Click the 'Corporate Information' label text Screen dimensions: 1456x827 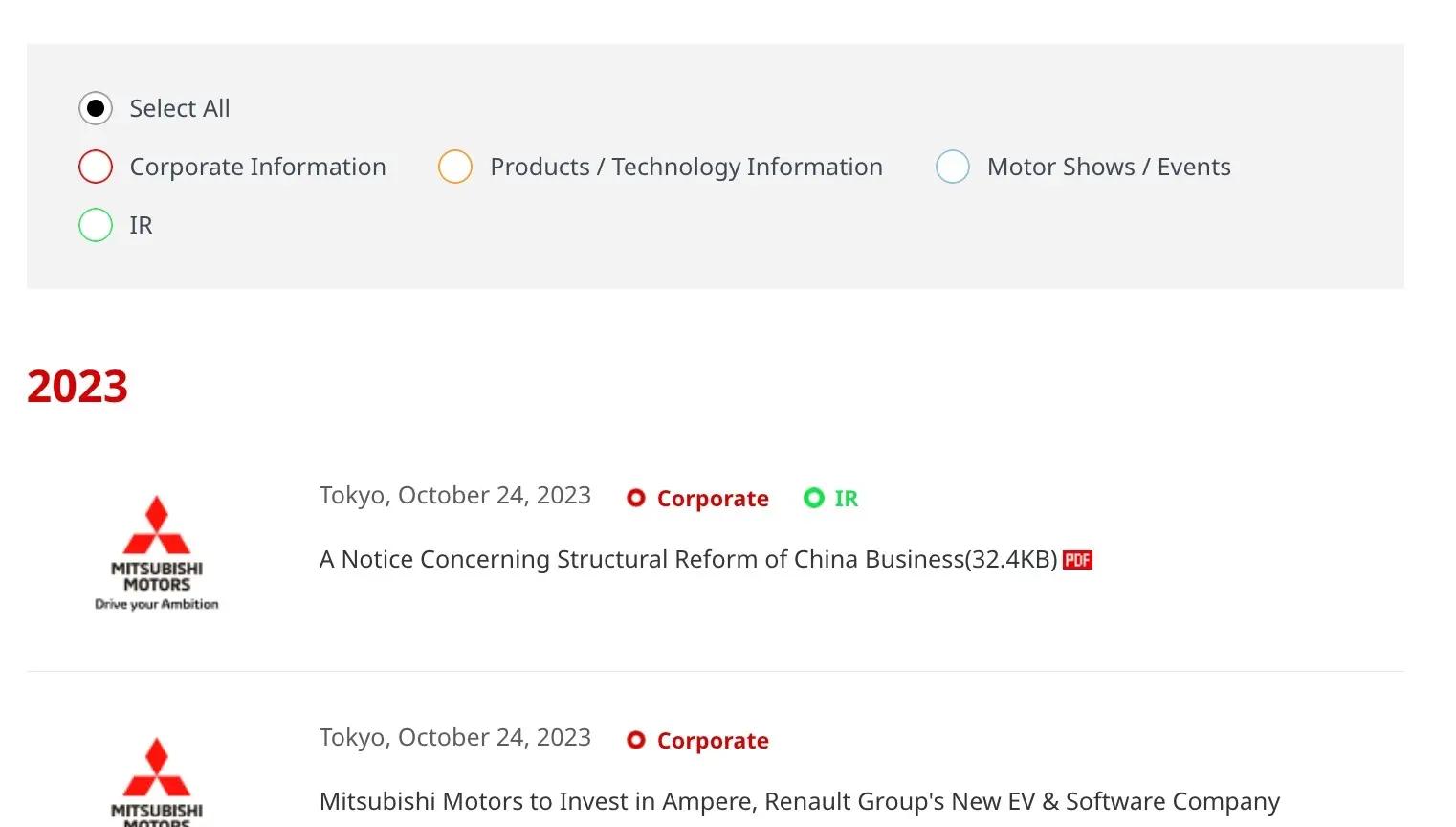tap(258, 167)
